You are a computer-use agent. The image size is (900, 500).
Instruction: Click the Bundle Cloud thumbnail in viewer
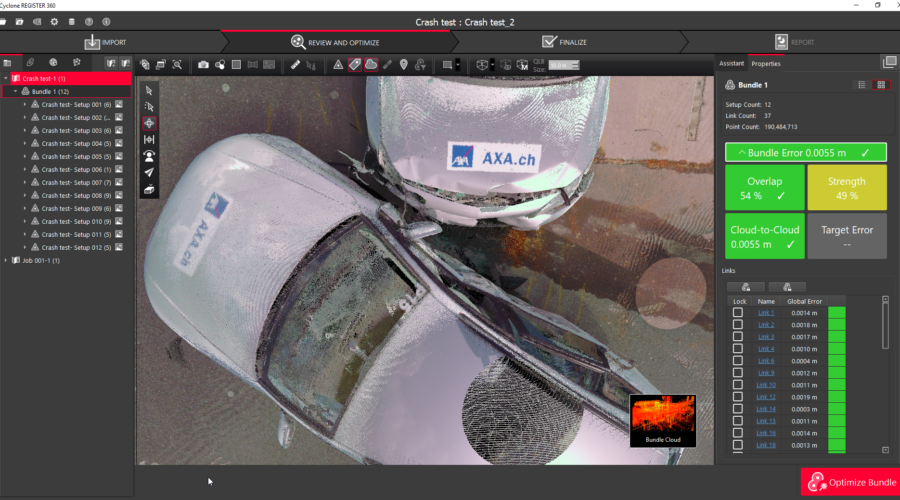663,420
